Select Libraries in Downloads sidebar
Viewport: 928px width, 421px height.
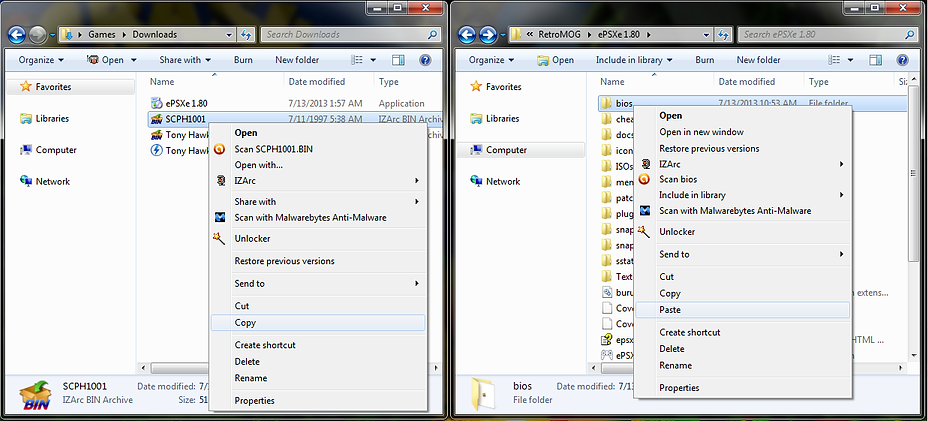click(52, 118)
